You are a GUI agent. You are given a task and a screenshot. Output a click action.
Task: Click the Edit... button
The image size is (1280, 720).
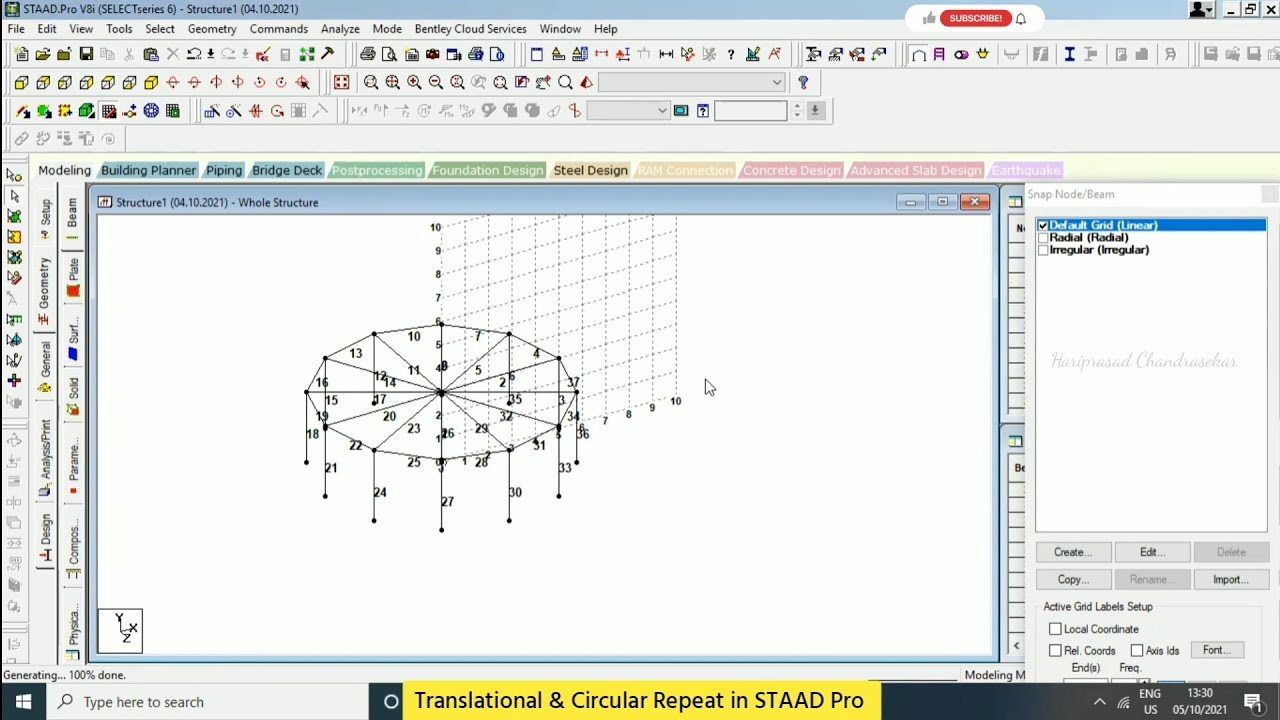click(x=1152, y=552)
